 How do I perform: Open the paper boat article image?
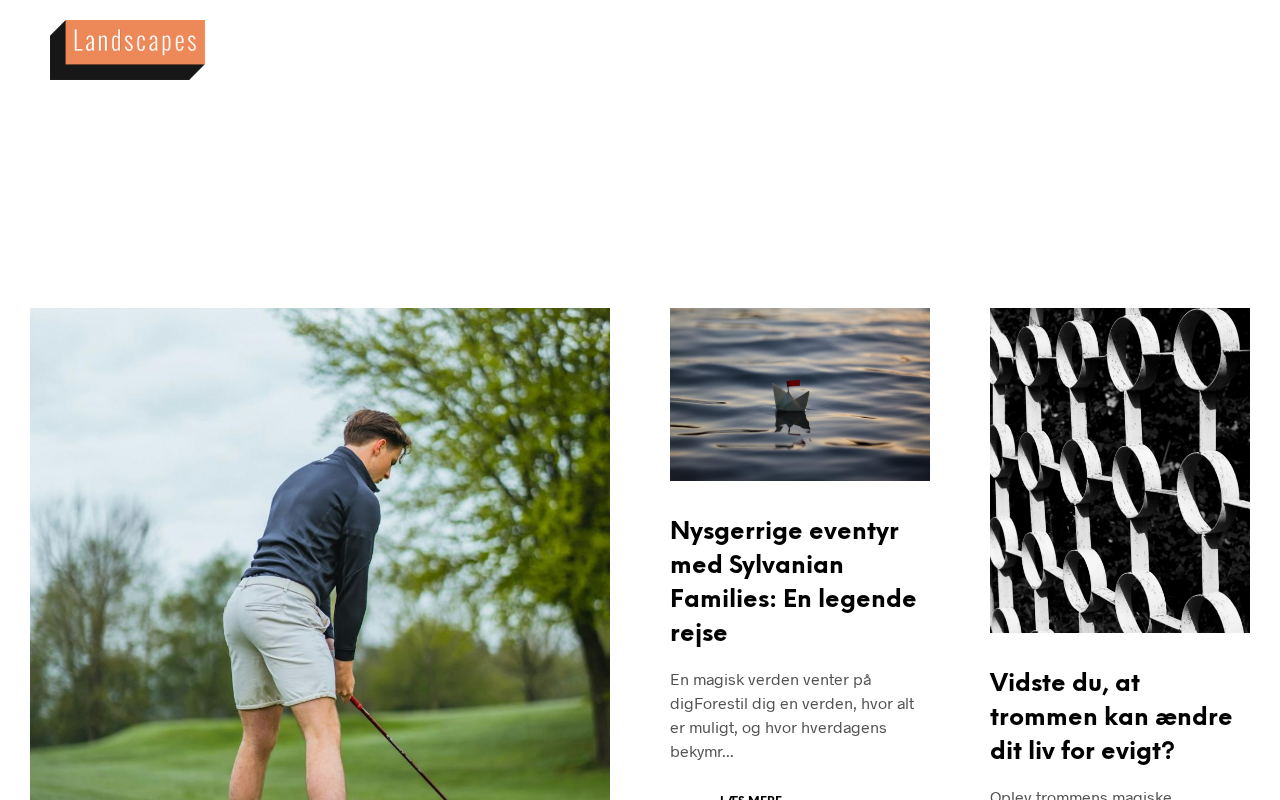point(800,394)
